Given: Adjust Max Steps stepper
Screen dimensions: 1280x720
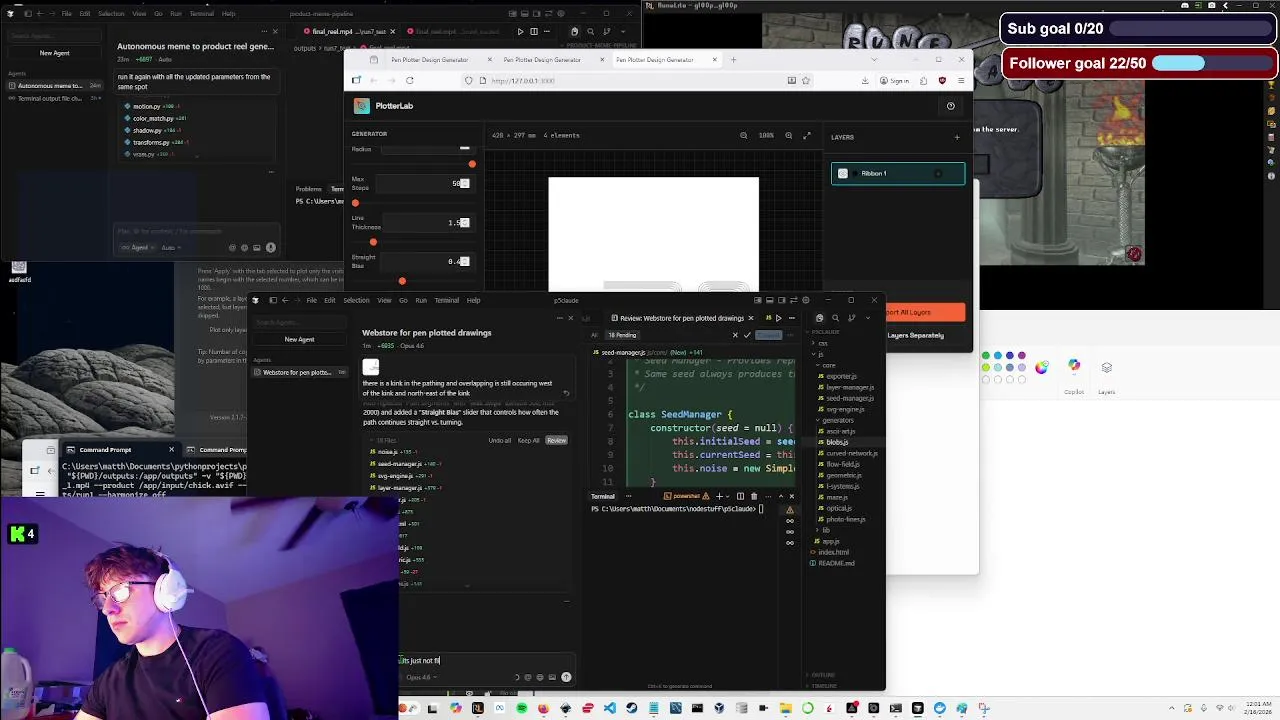Looking at the screenshot, I should [x=464, y=184].
